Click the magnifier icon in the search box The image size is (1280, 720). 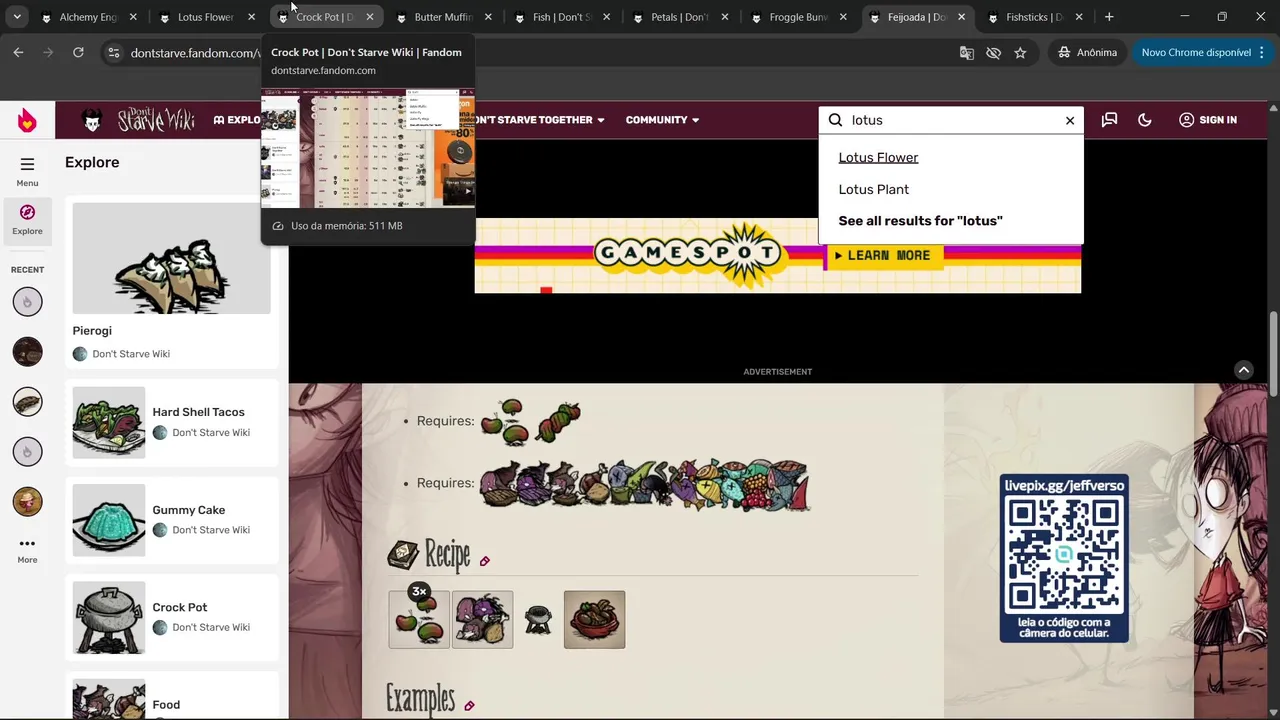pos(836,120)
